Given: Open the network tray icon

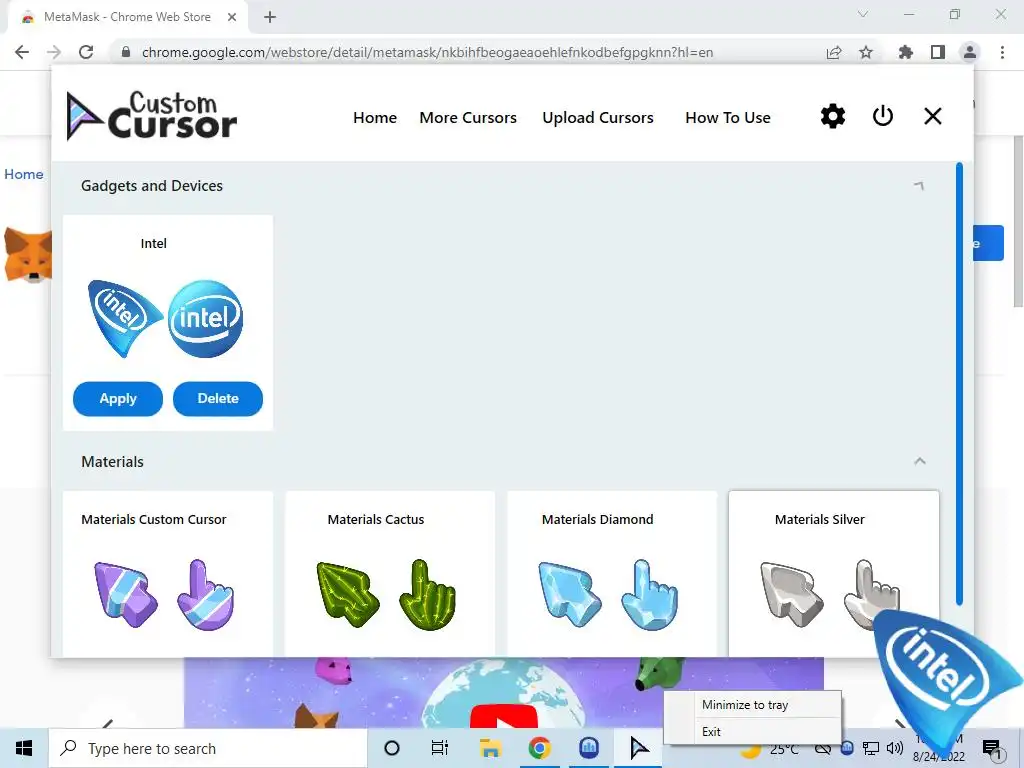Looking at the screenshot, I should click(871, 748).
